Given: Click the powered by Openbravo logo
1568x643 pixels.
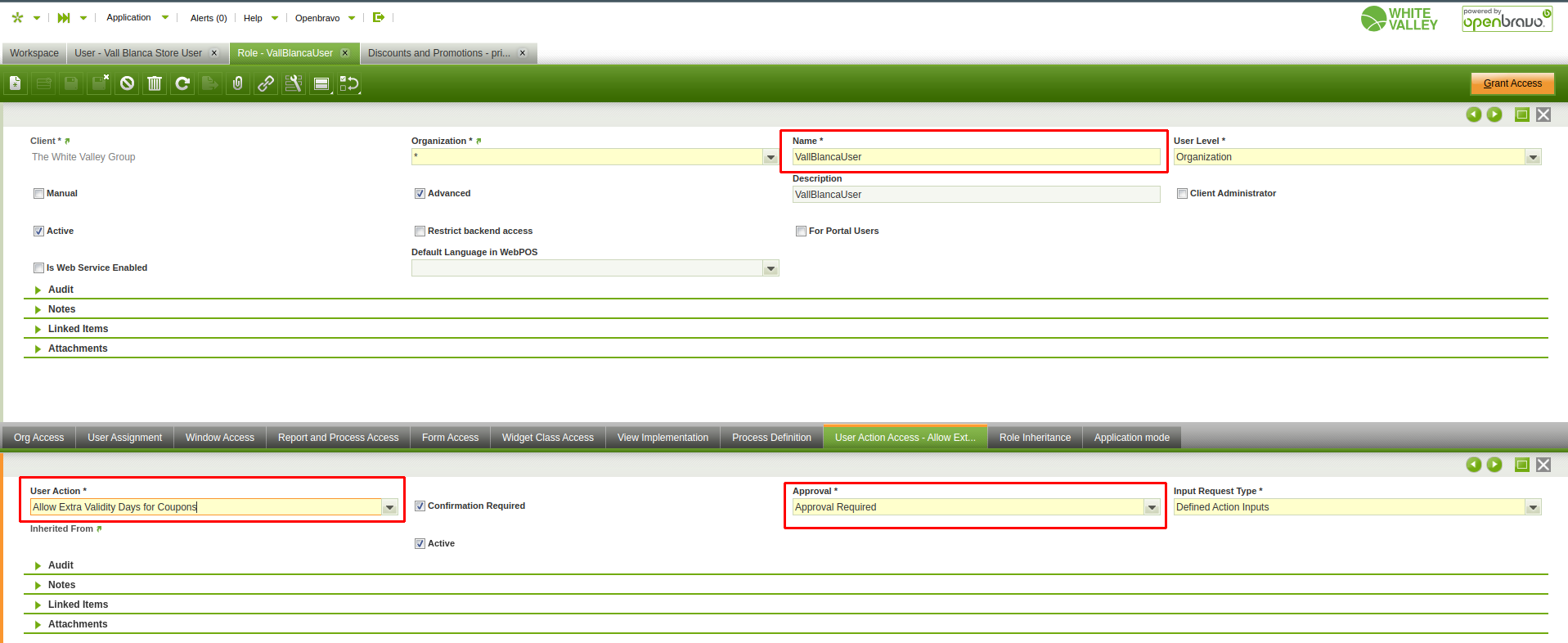Looking at the screenshot, I should point(1507,19).
